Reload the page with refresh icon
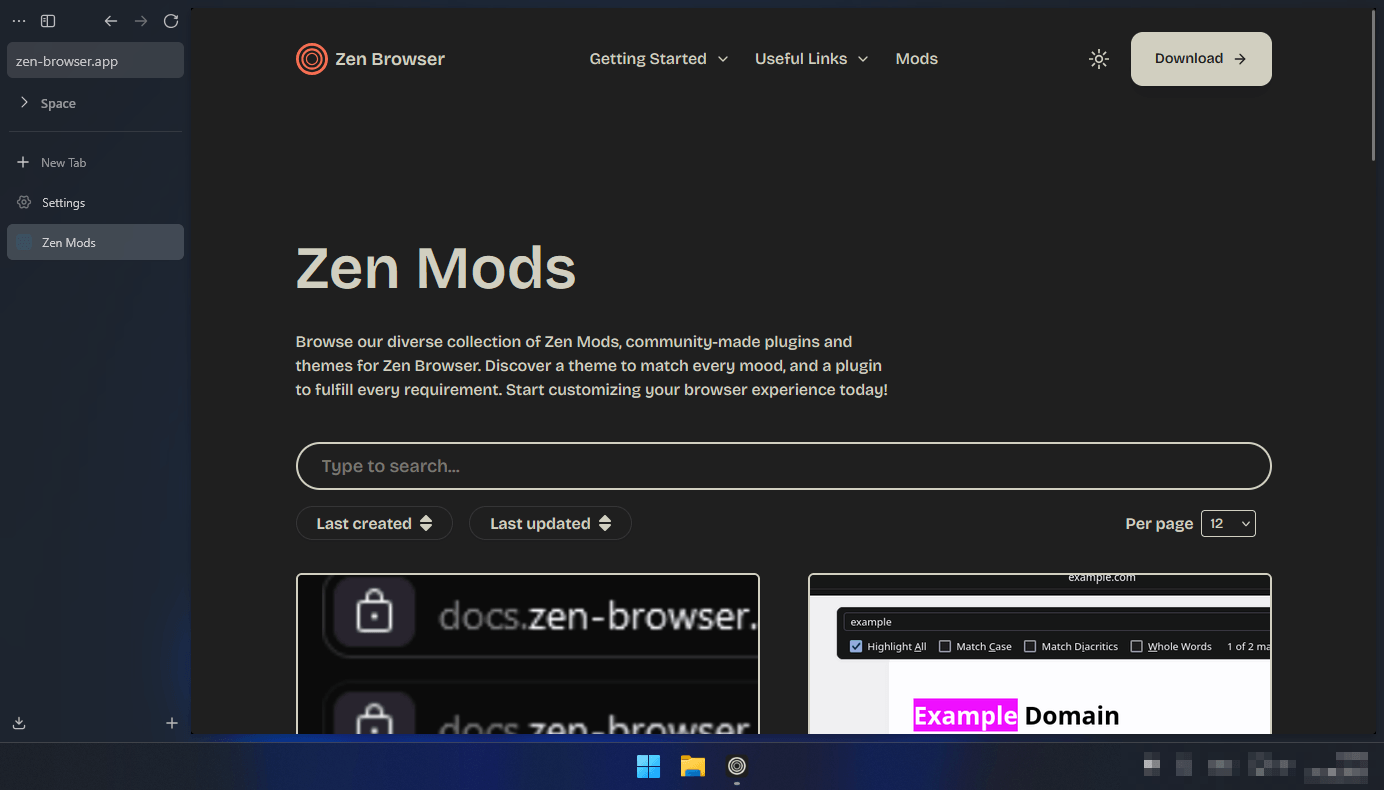Image resolution: width=1384 pixels, height=790 pixels. (x=171, y=21)
